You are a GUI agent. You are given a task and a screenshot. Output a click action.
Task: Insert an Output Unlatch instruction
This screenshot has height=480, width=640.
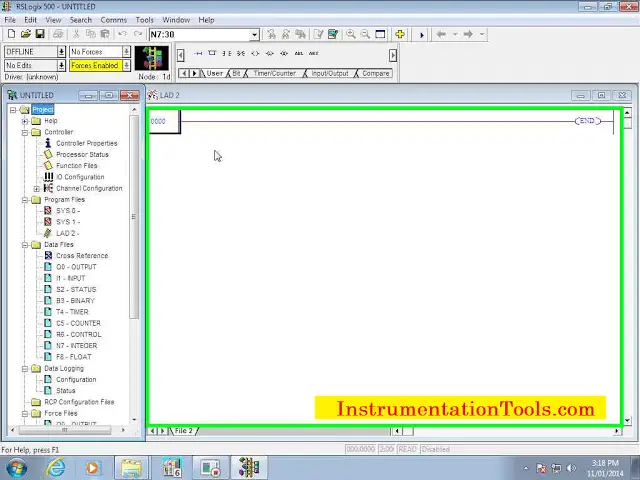tap(284, 53)
